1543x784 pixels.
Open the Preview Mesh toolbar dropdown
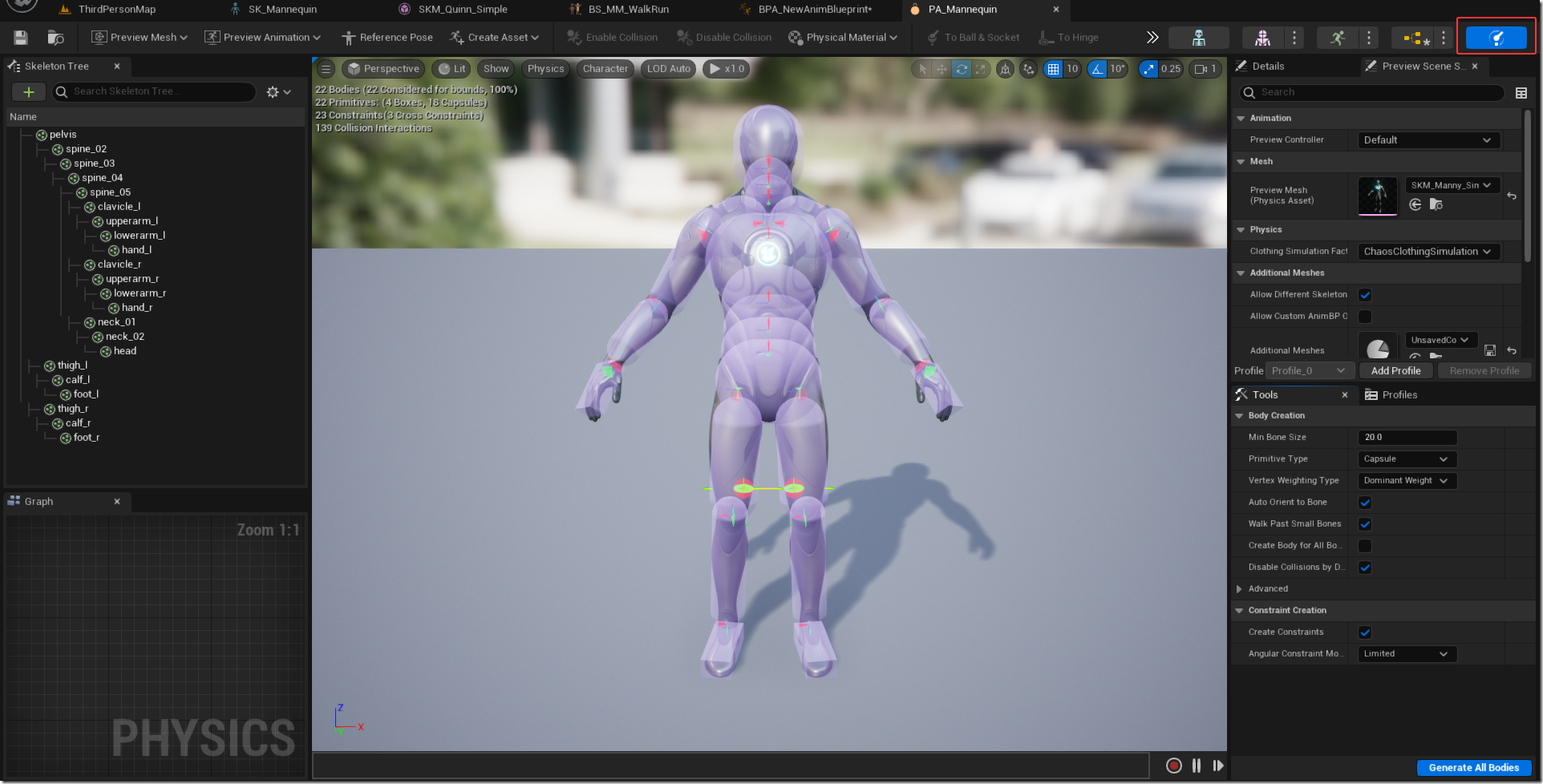point(140,38)
